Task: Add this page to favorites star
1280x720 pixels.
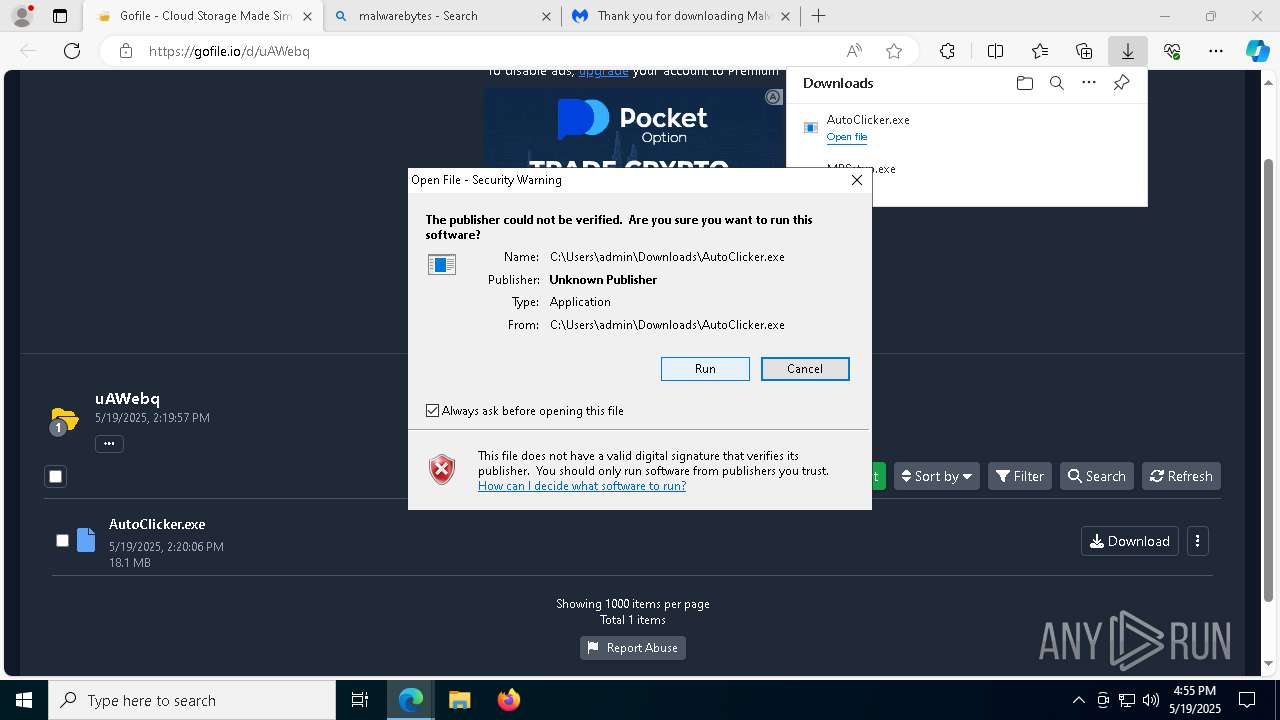Action: [x=894, y=51]
